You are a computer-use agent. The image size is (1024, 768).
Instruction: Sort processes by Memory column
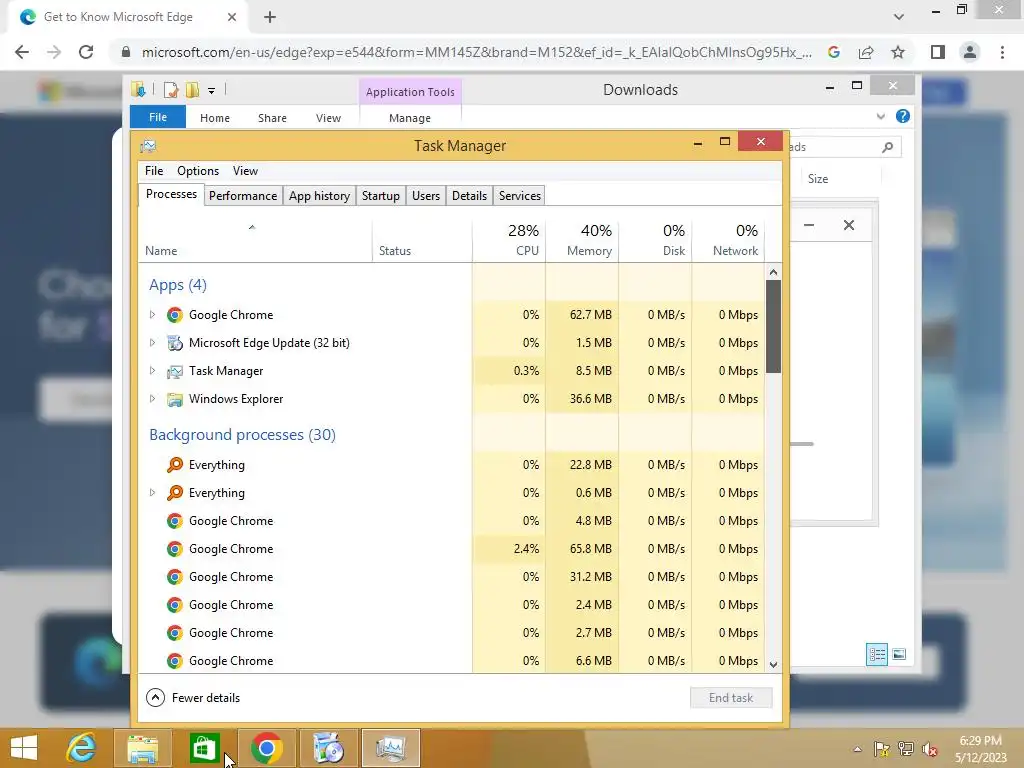tap(582, 240)
